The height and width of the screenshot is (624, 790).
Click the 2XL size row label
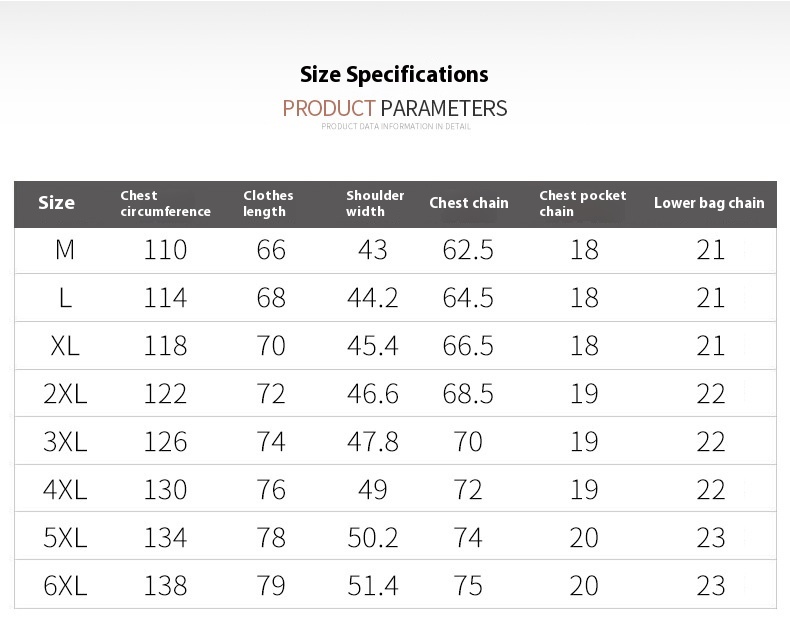(65, 394)
